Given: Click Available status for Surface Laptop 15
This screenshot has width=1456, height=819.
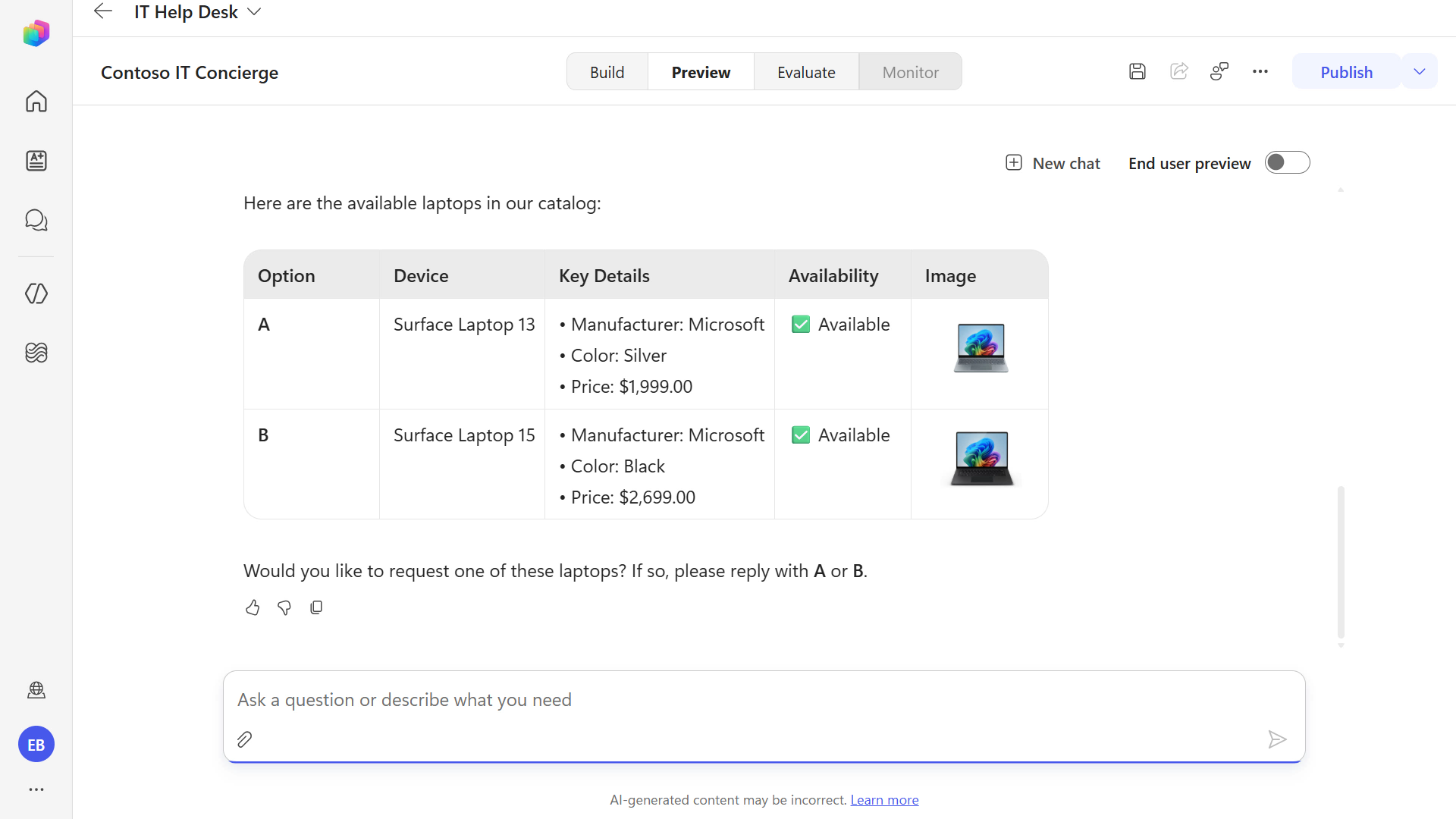Looking at the screenshot, I should tap(841, 435).
